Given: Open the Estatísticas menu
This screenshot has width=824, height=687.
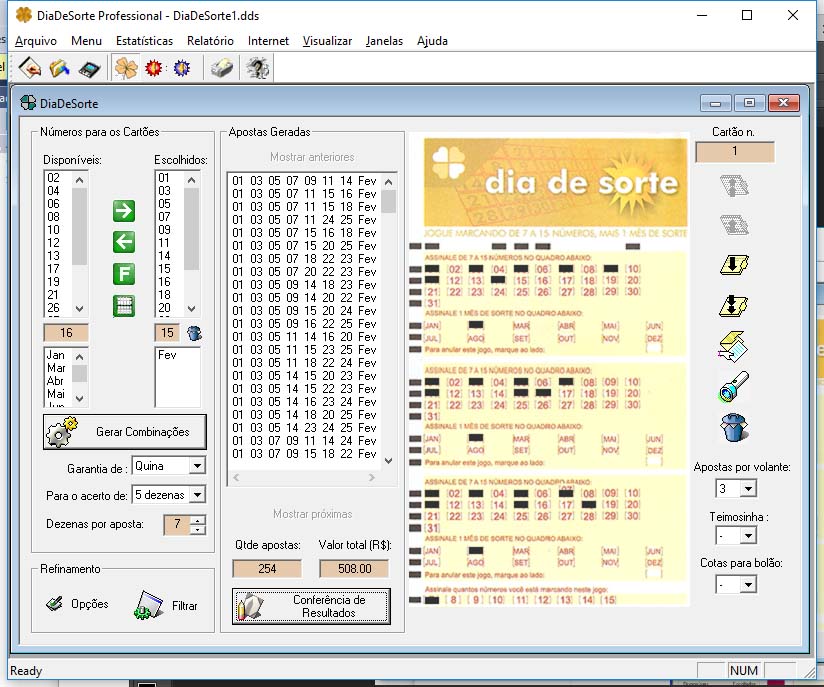Looking at the screenshot, I should tap(144, 41).
